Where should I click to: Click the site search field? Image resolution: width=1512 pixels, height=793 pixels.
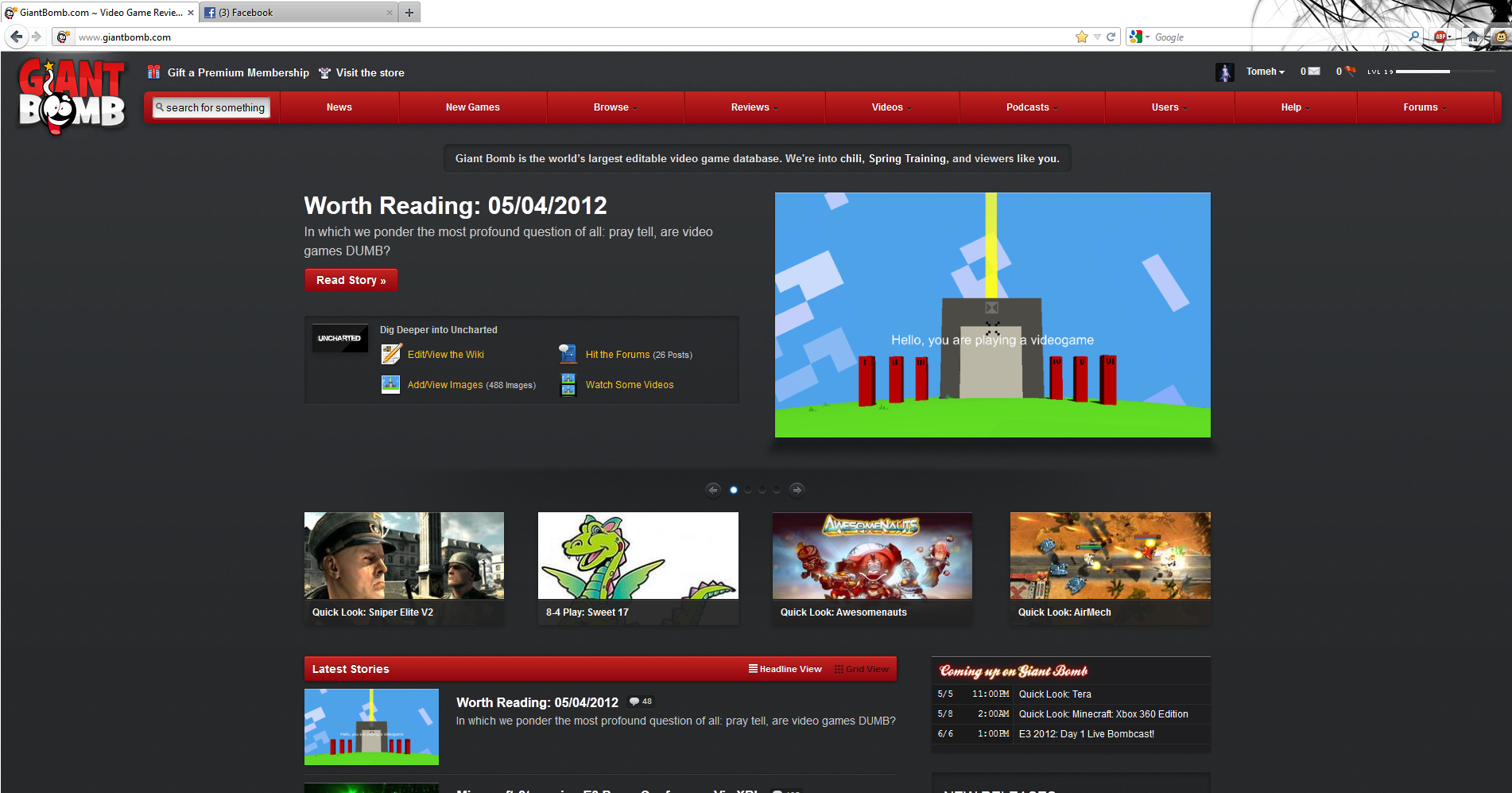pos(211,107)
